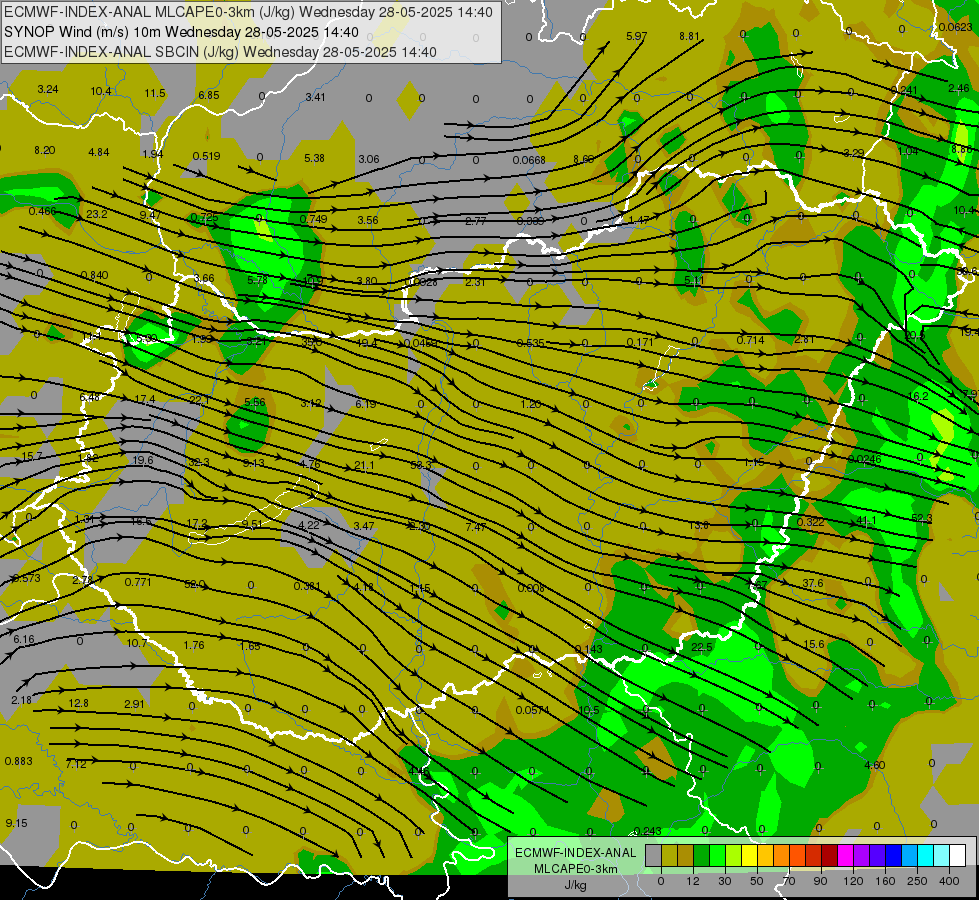Click the map value '0.0668'

click(529, 161)
